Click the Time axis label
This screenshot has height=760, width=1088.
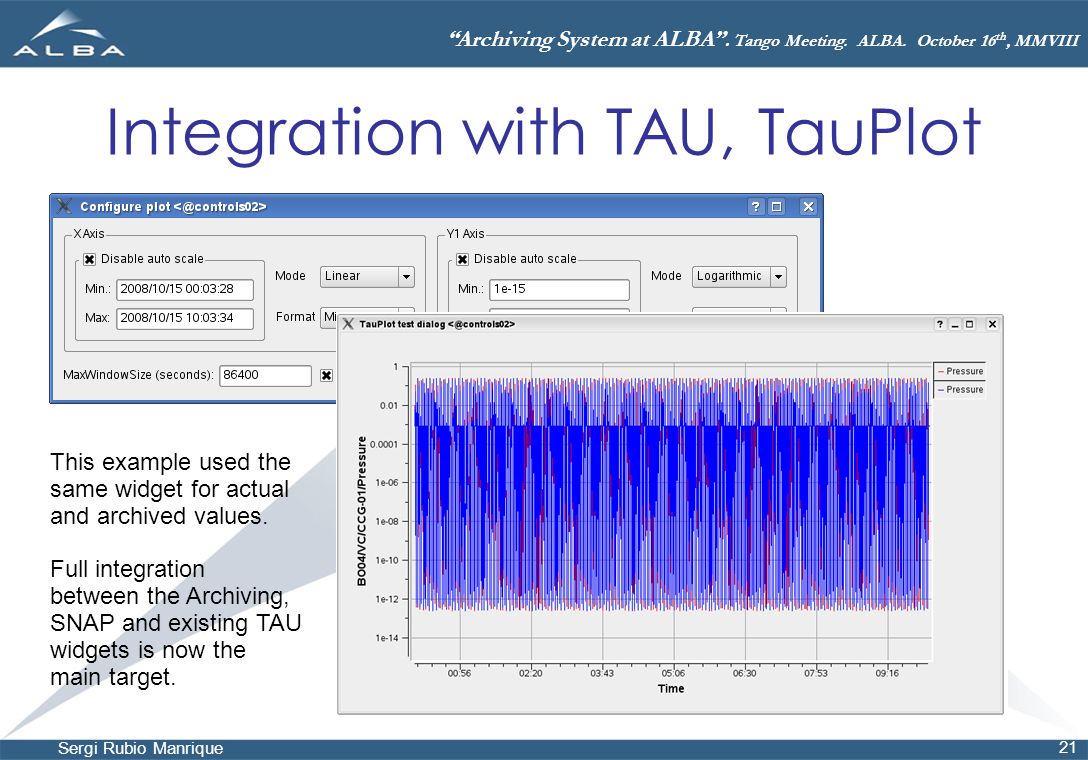point(671,689)
